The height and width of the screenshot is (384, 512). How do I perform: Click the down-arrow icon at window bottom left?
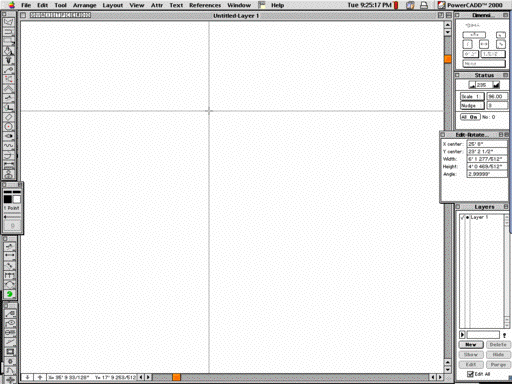[x=27, y=377]
